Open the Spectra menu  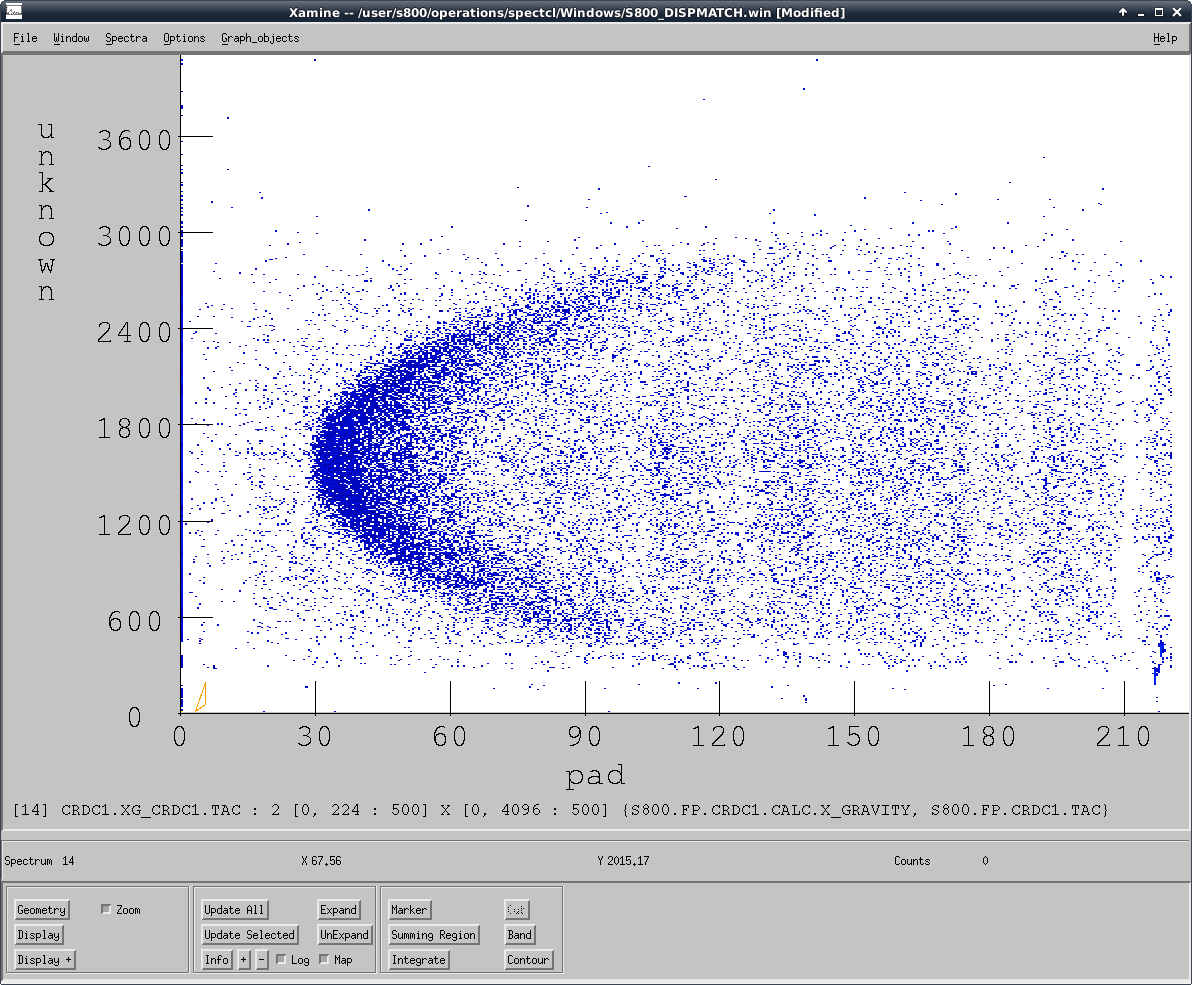tap(126, 38)
